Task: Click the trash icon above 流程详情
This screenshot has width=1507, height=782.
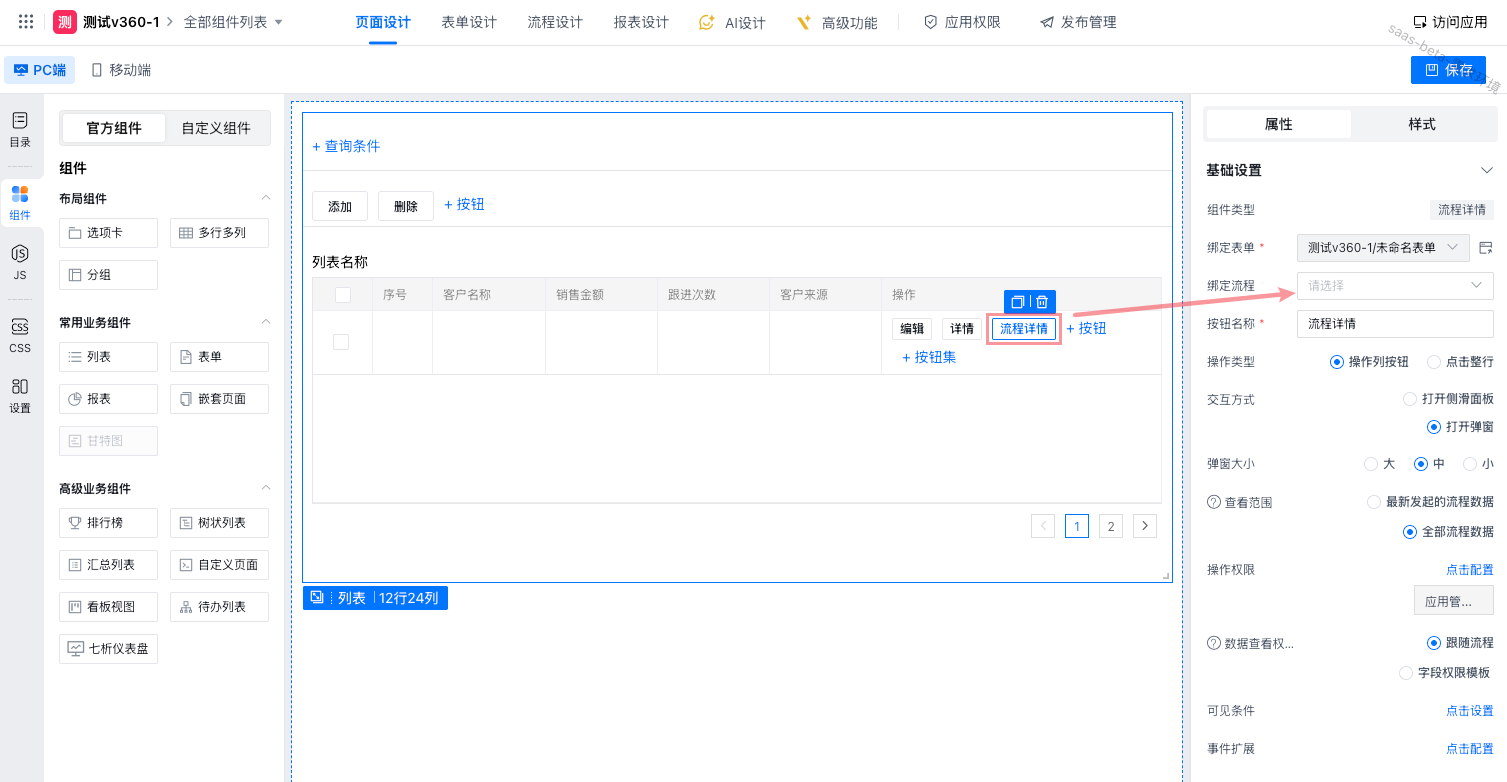Action: point(1042,302)
